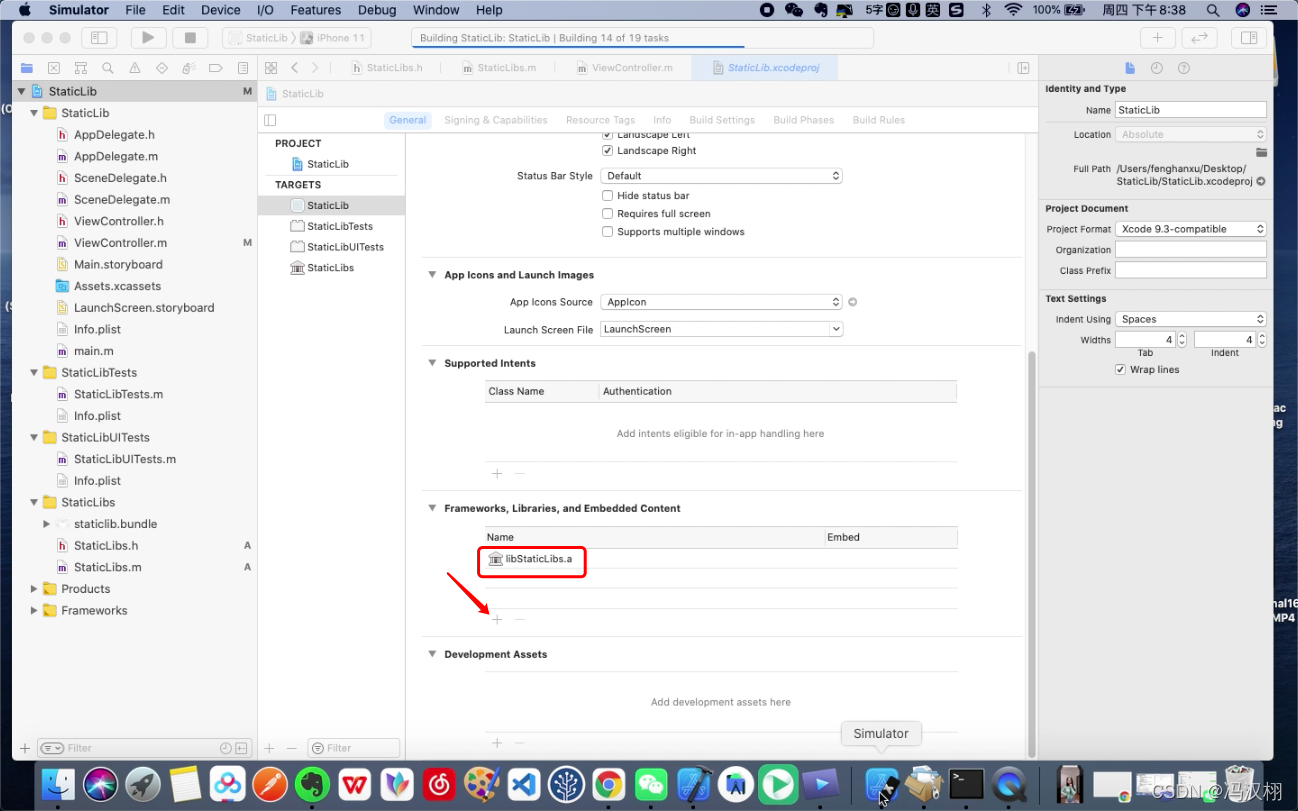Open the Debug navigator icon
Viewport: 1298px width, 811px height.
189,68
